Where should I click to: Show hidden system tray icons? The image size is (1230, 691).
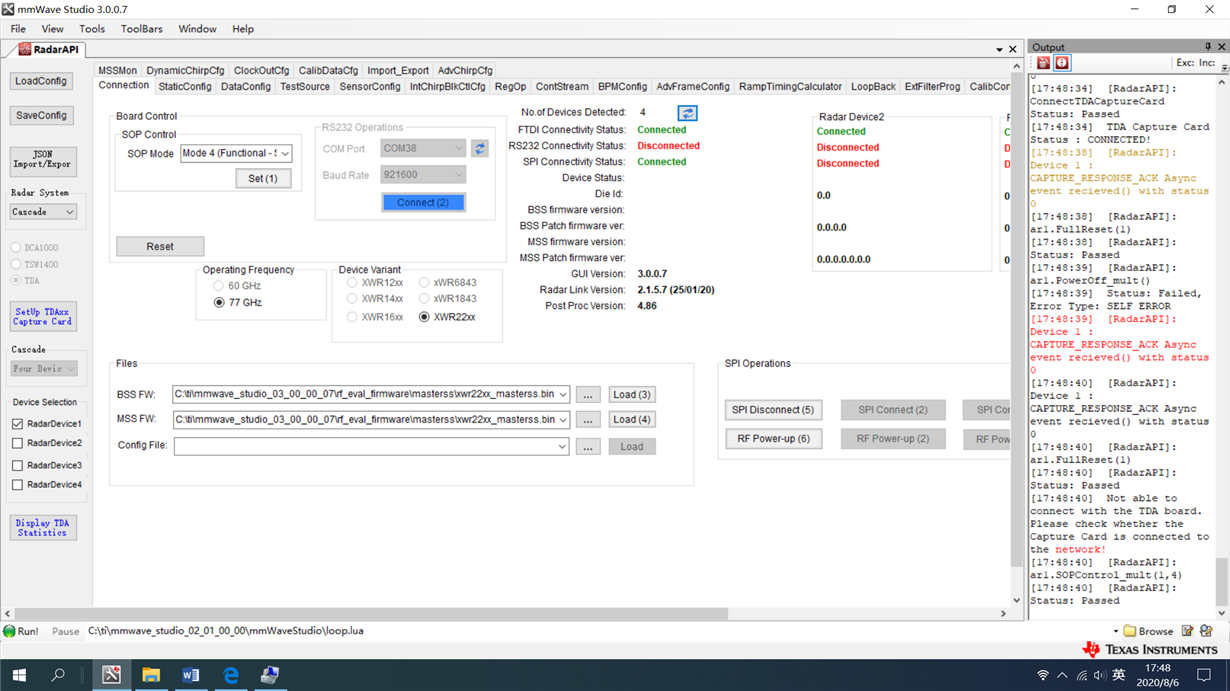click(x=1062, y=675)
